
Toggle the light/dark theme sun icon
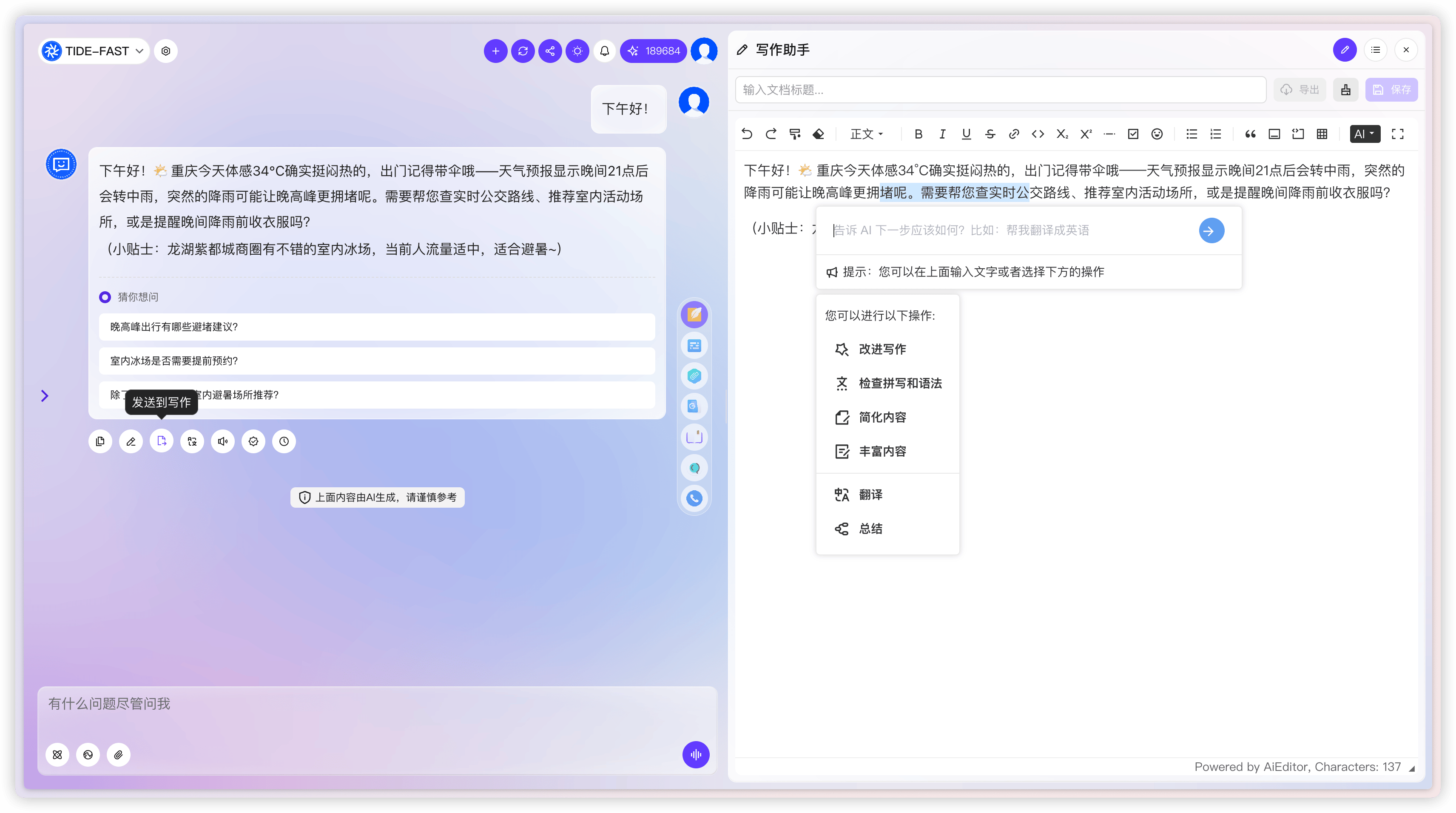point(577,51)
